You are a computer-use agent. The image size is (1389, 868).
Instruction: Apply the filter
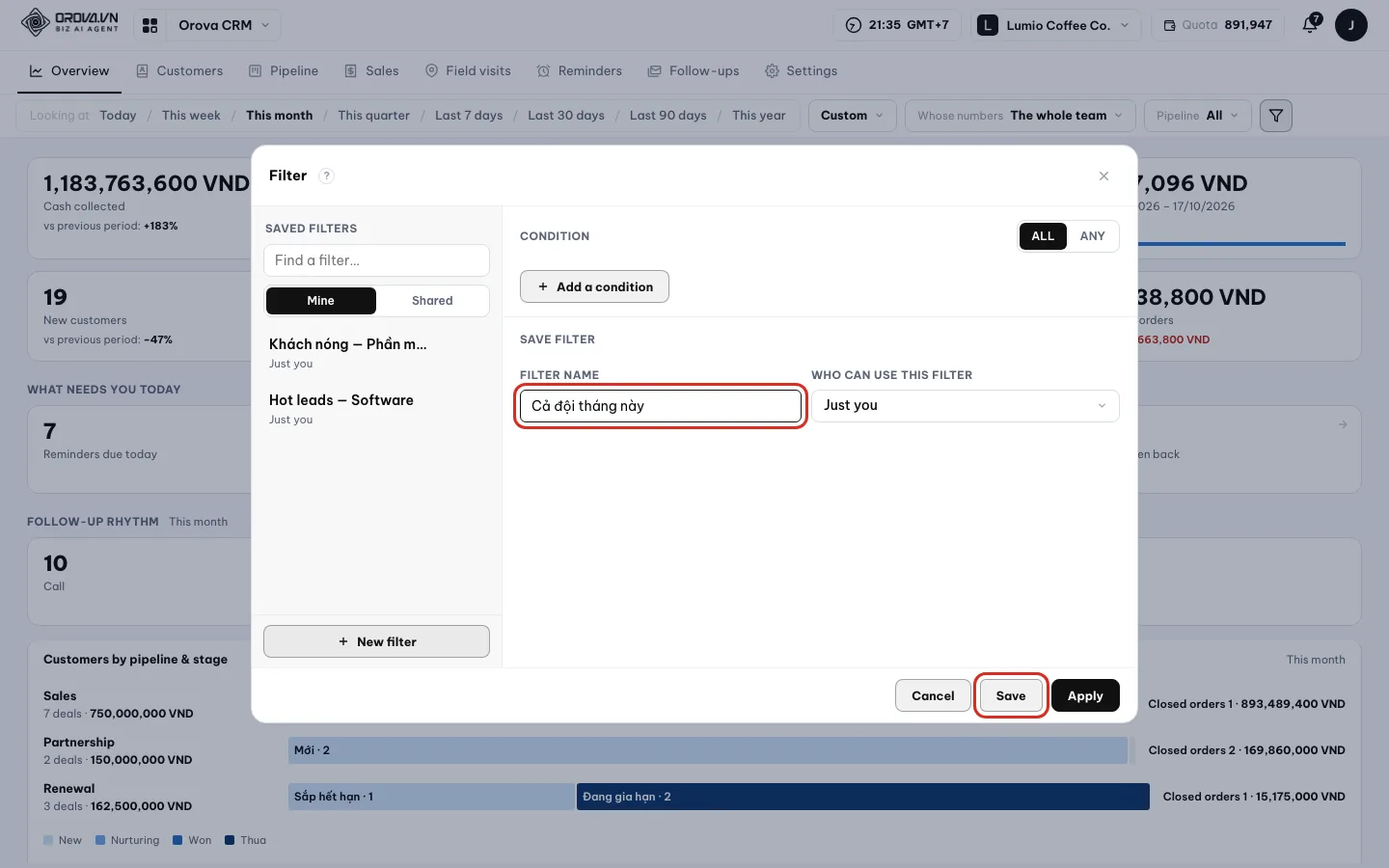tap(1085, 695)
